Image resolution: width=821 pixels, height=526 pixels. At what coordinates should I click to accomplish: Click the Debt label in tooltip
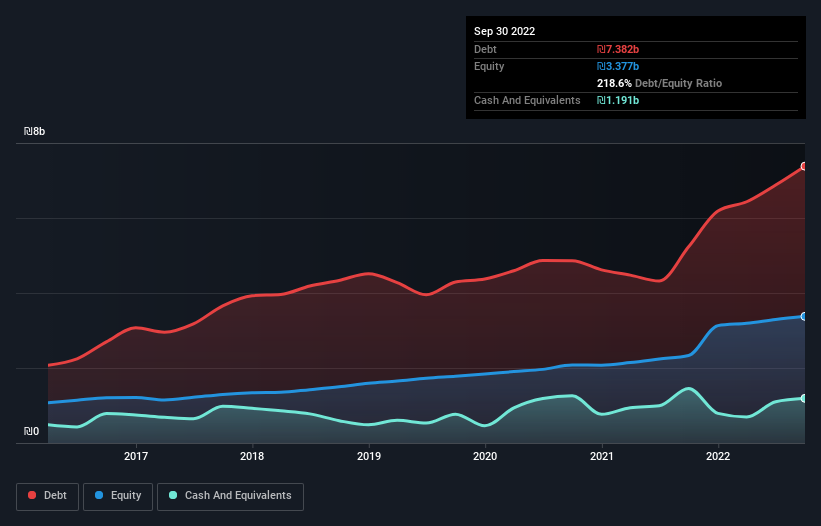tap(485, 49)
